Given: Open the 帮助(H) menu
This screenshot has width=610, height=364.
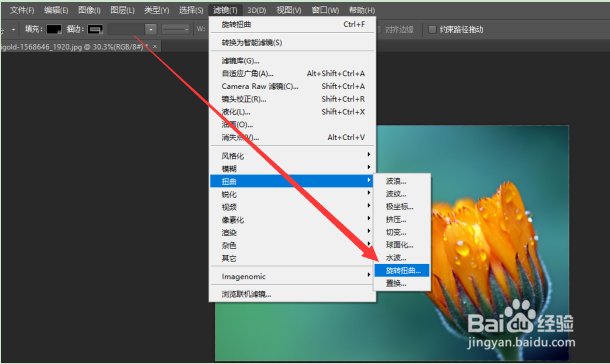Looking at the screenshot, I should (362, 10).
